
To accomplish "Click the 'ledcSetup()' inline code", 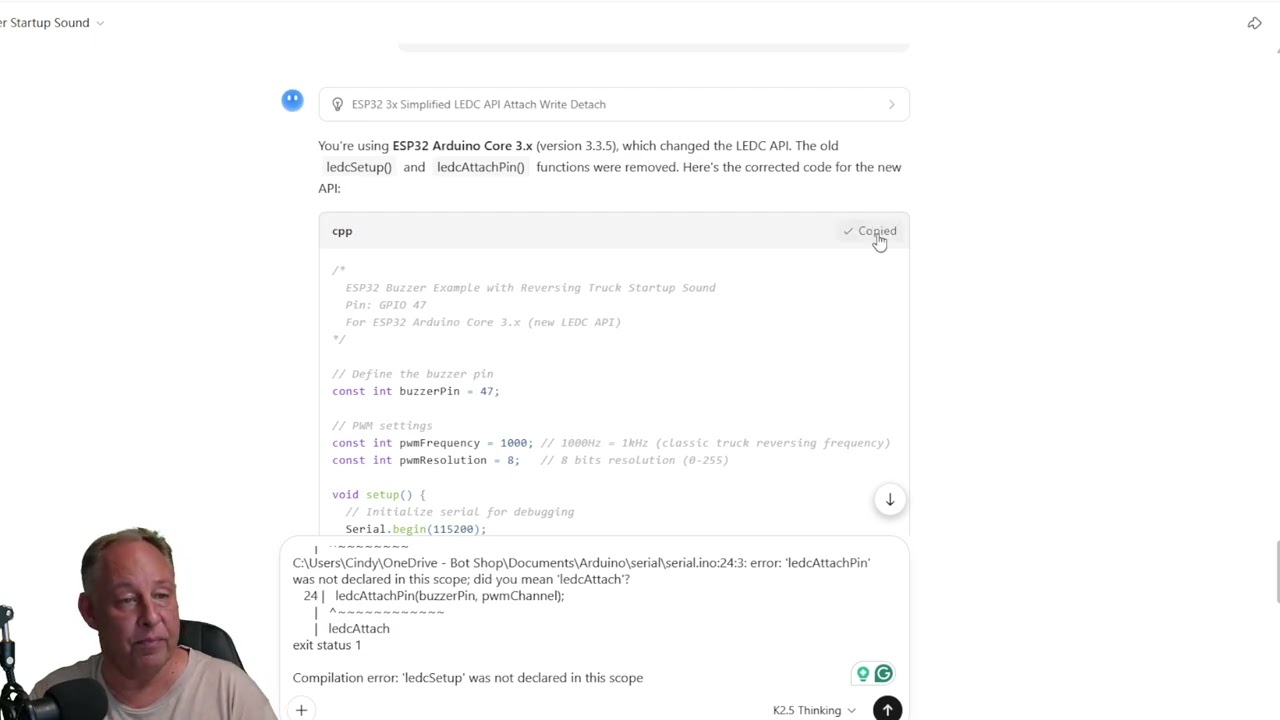I will [x=359, y=167].
